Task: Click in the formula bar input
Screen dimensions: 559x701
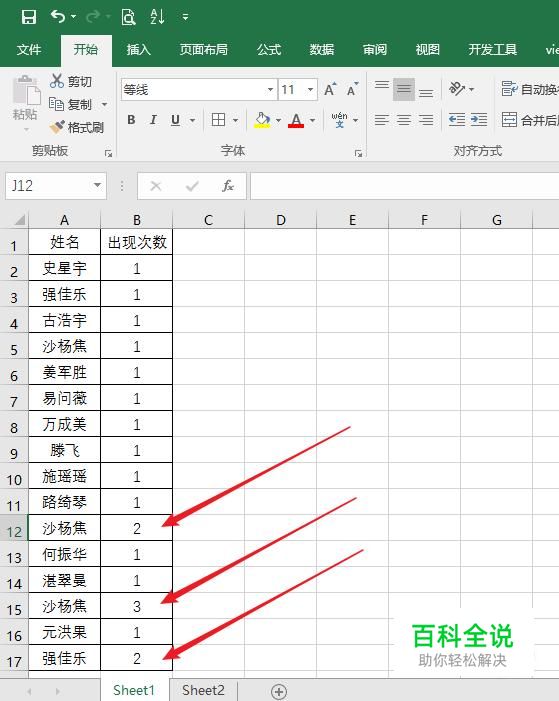Action: coord(404,186)
